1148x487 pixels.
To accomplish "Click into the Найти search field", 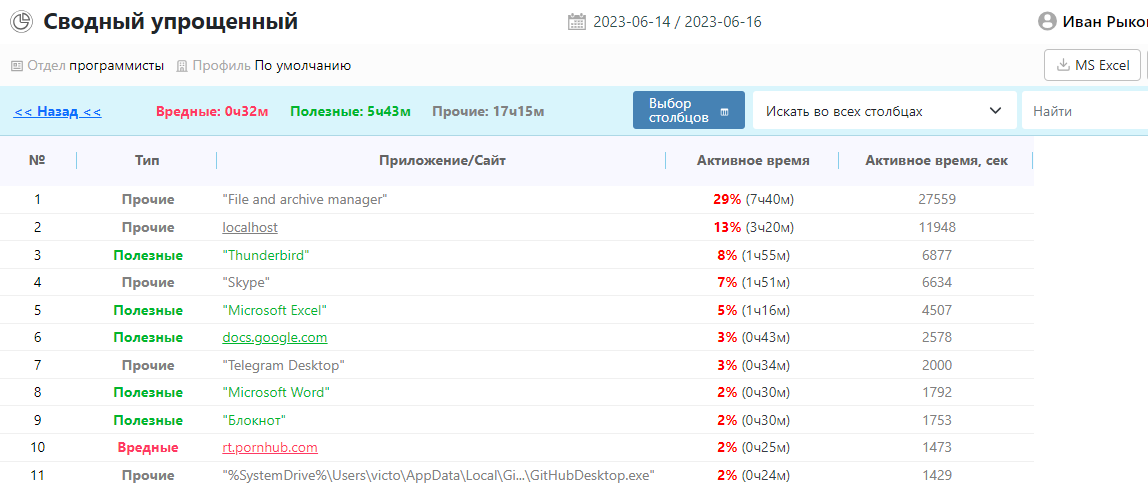I will coord(1085,111).
